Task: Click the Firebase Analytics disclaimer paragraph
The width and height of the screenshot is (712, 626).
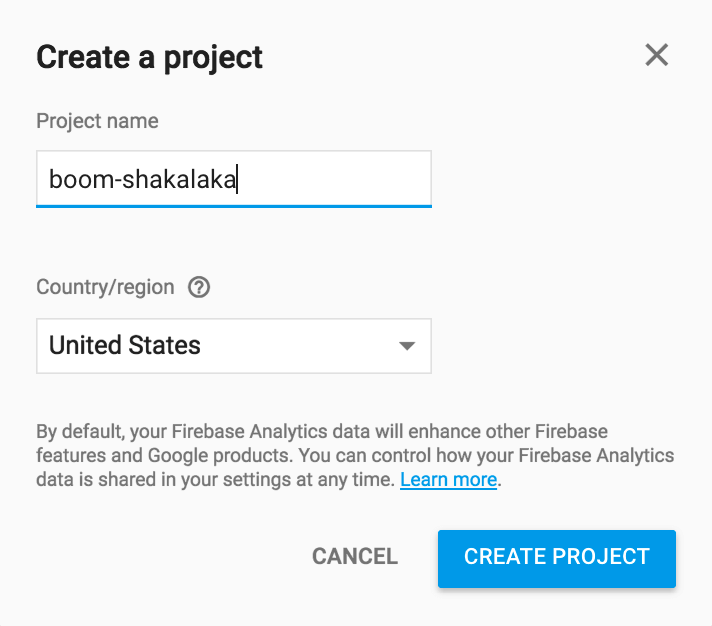Action: coord(355,456)
